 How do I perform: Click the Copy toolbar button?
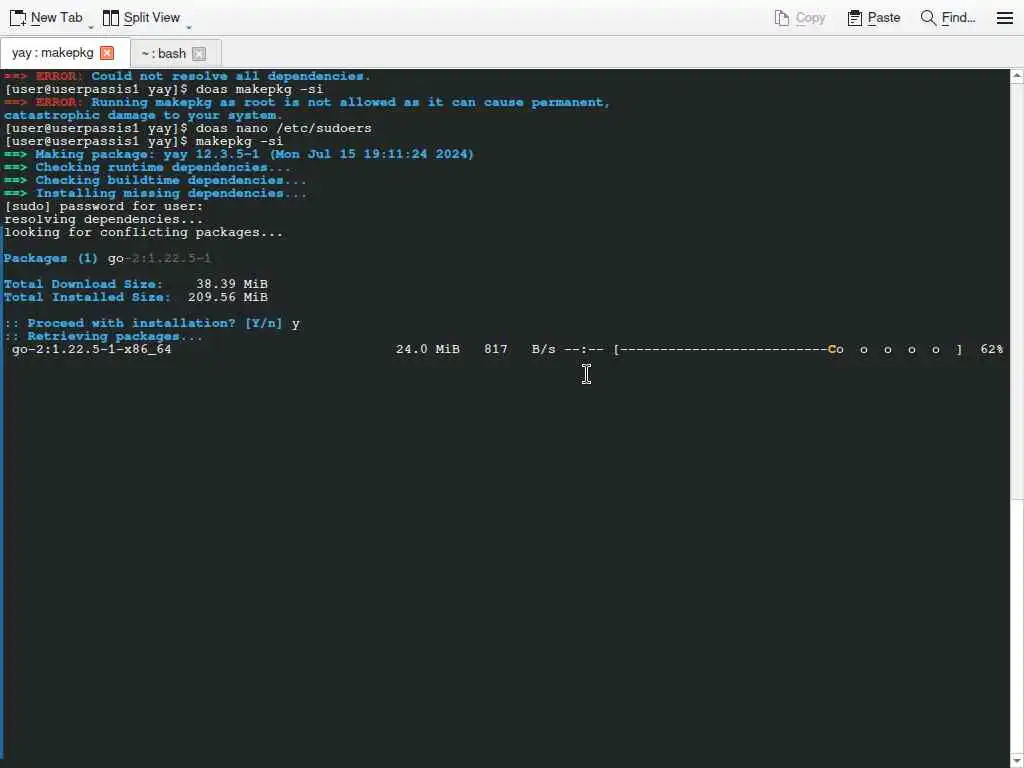799,18
